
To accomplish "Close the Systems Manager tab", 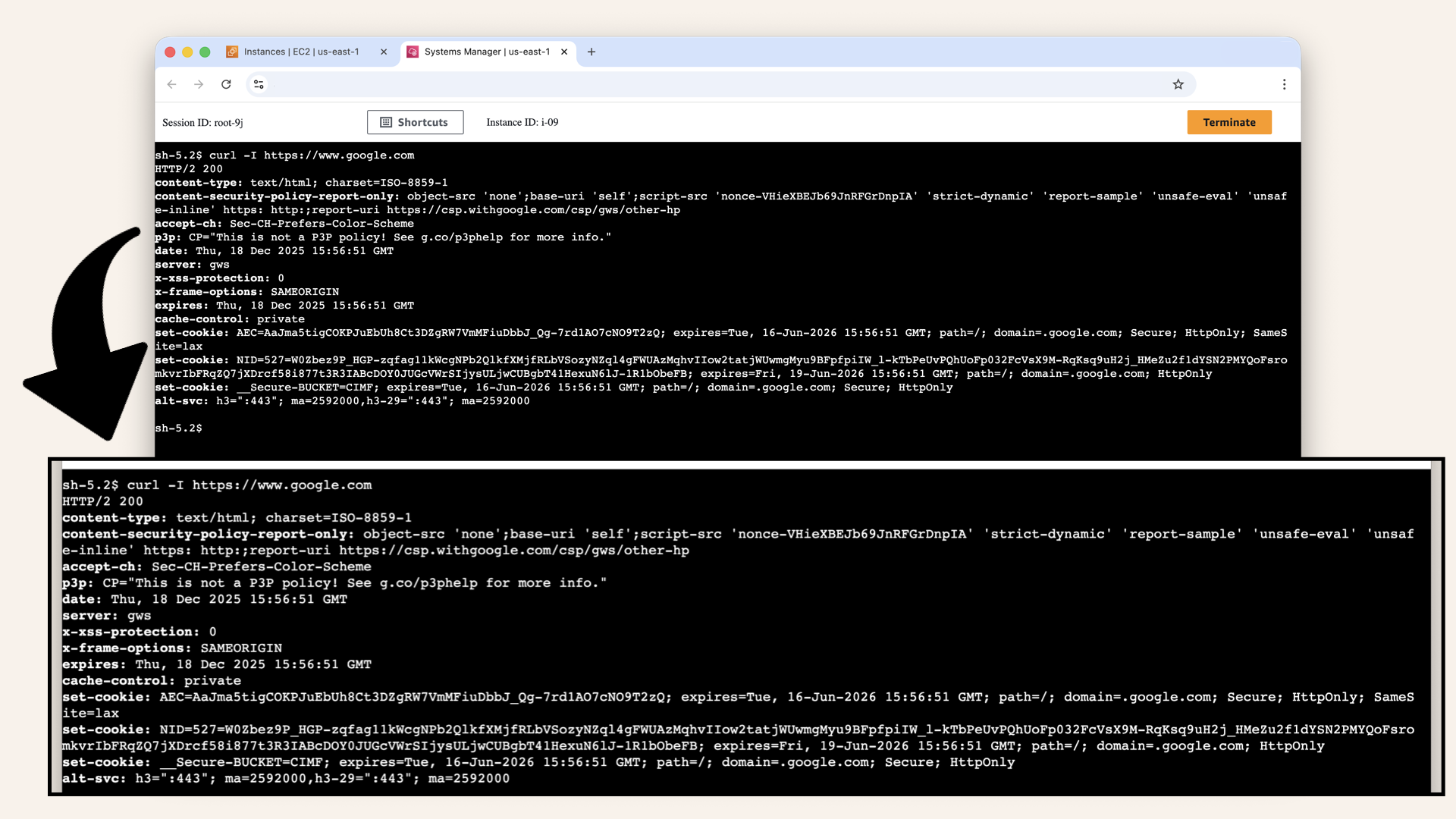I will coord(564,52).
